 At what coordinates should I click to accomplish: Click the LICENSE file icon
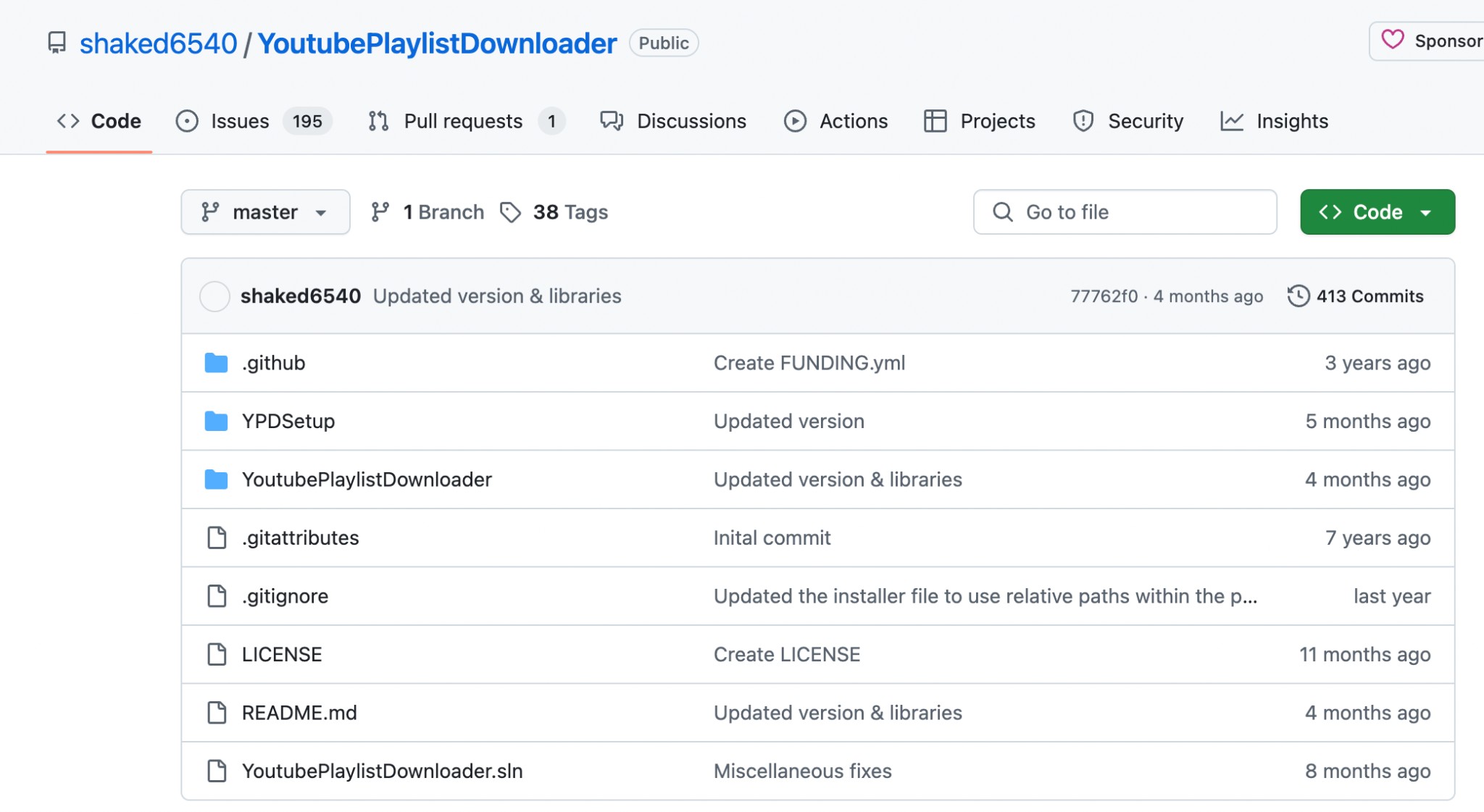click(x=217, y=654)
